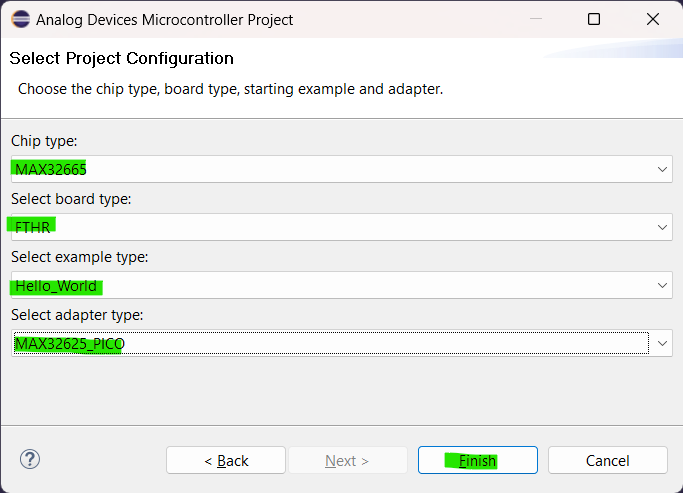Open the example type dropdown arrow
Image resolution: width=683 pixels, height=493 pixels.
point(662,285)
